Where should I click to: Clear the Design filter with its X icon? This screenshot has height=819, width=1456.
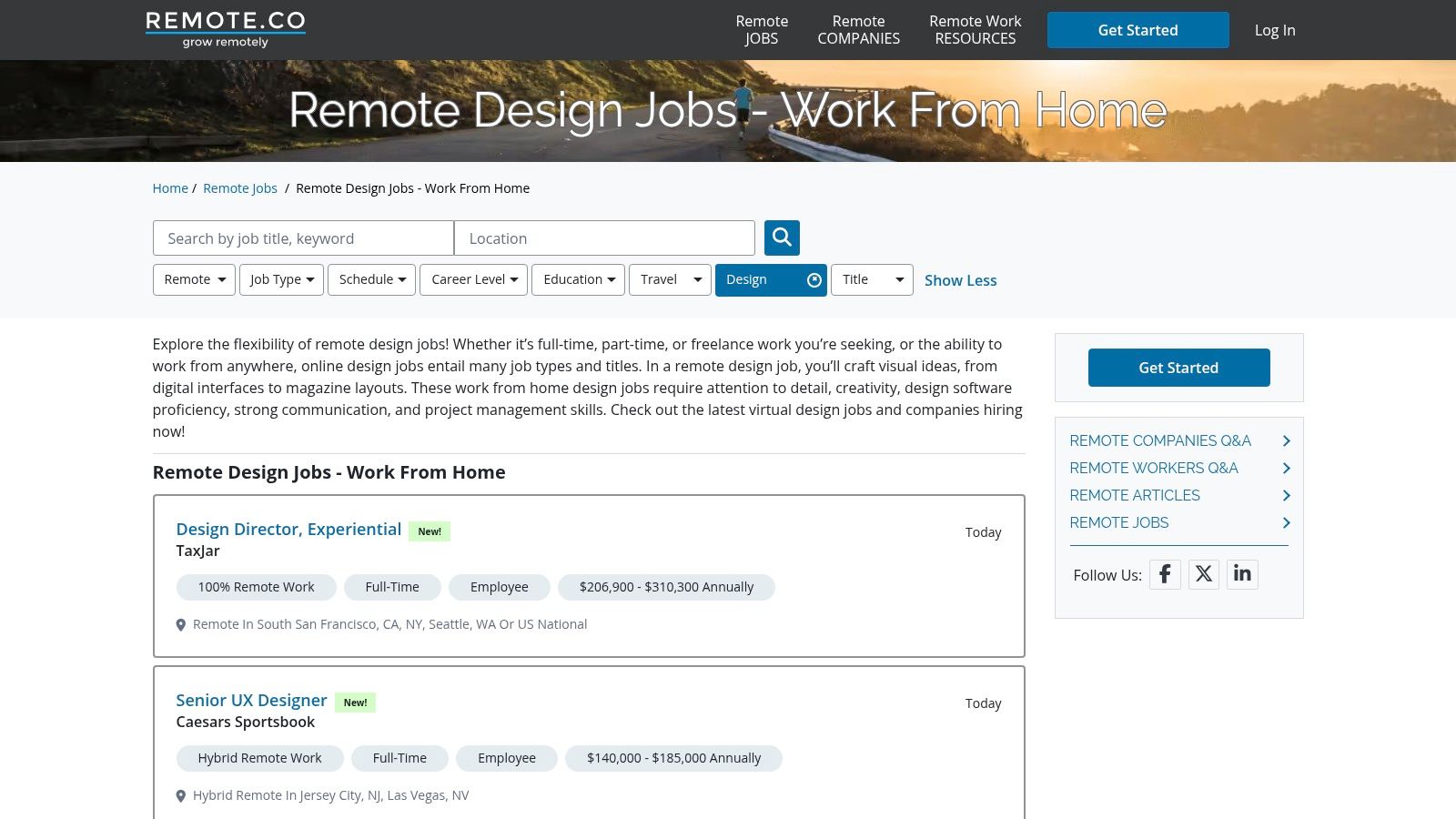pos(814,280)
